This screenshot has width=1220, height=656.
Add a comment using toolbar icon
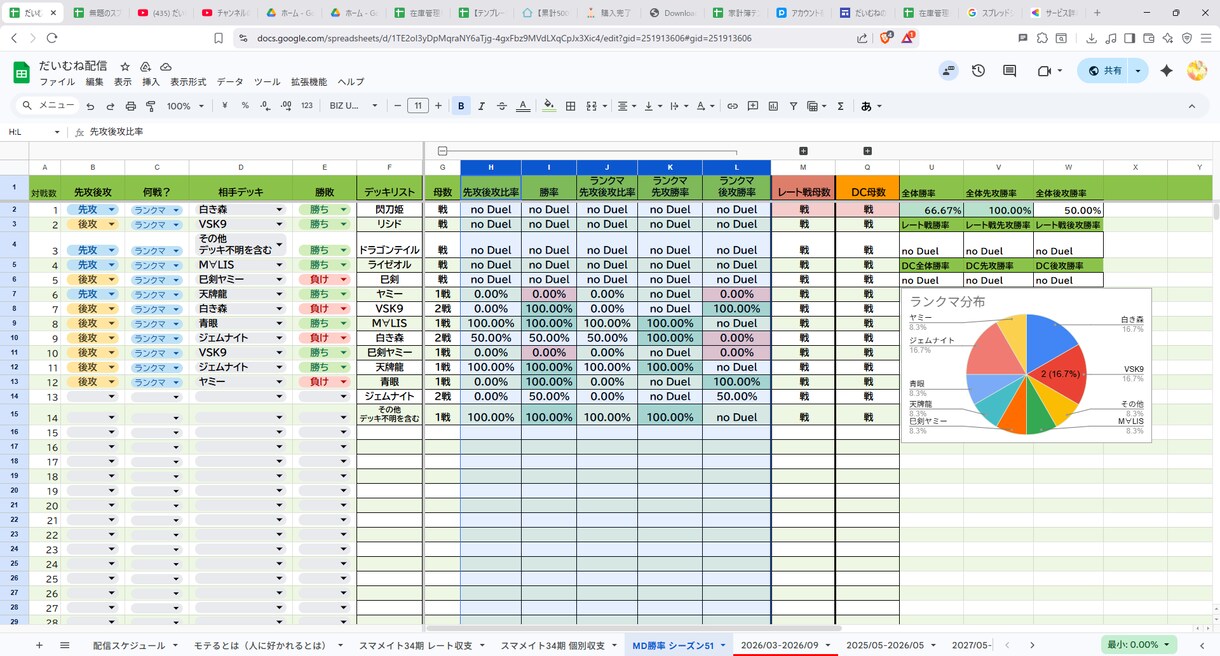tap(753, 106)
